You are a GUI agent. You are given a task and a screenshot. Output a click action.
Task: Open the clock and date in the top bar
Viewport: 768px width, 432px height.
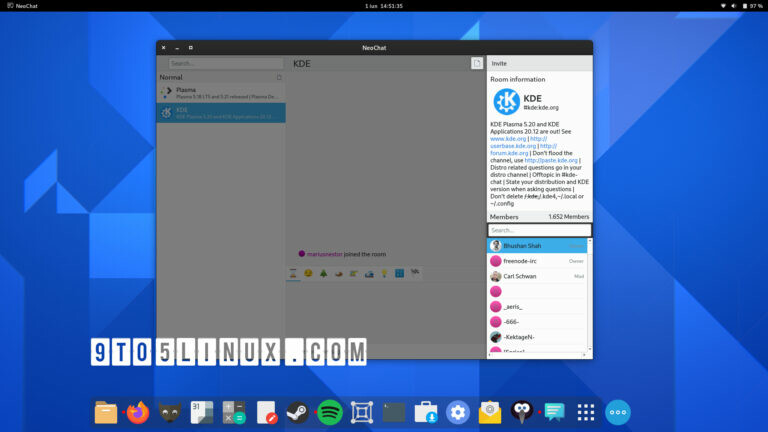[x=384, y=6]
